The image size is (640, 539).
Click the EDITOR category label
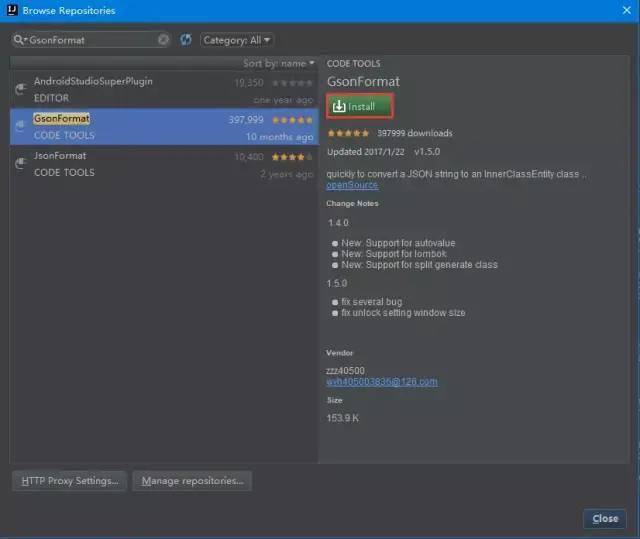click(51, 98)
